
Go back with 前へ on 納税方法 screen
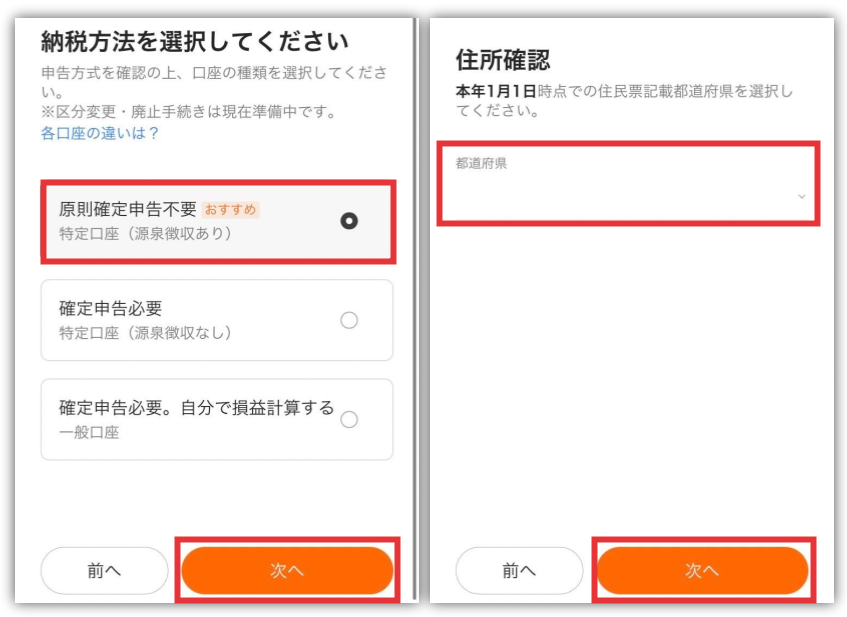click(104, 570)
